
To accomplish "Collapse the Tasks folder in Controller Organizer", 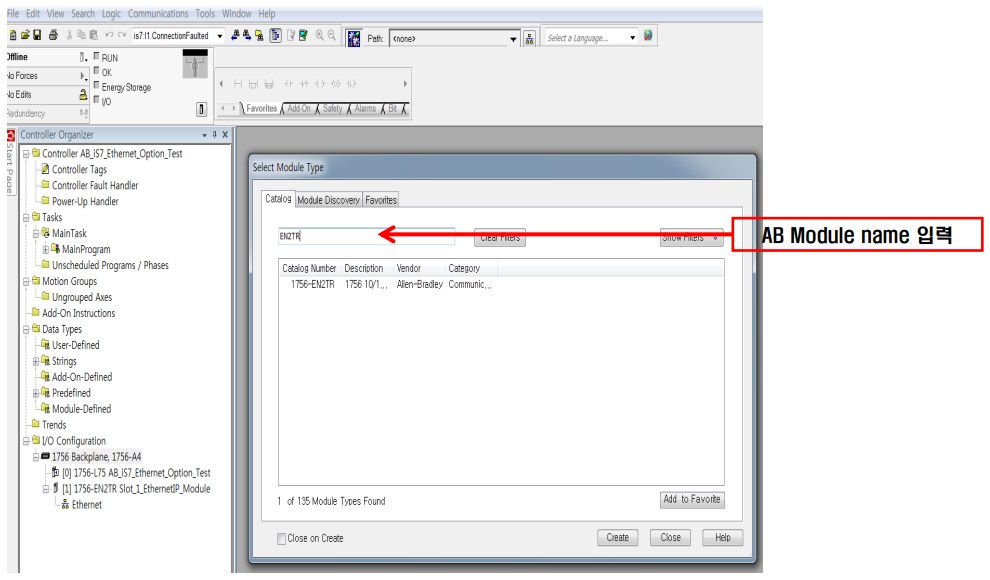I will click(24, 216).
